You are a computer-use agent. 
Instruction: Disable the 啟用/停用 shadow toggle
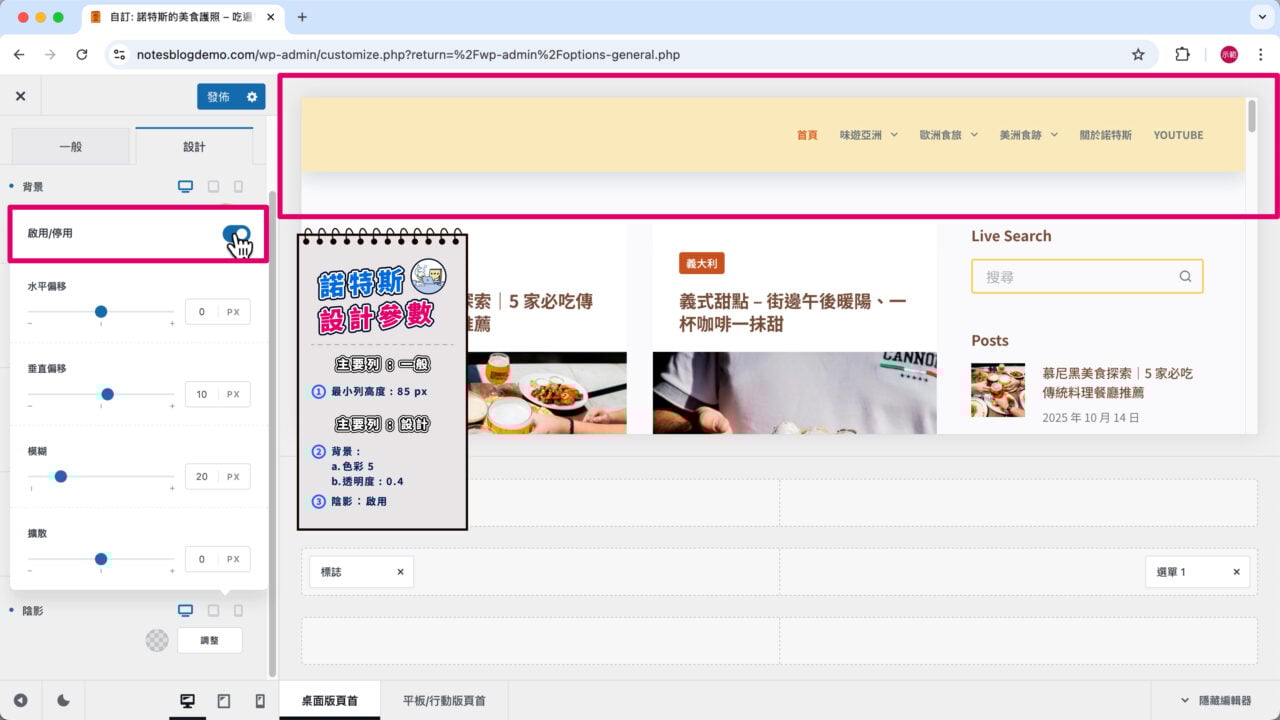point(237,234)
